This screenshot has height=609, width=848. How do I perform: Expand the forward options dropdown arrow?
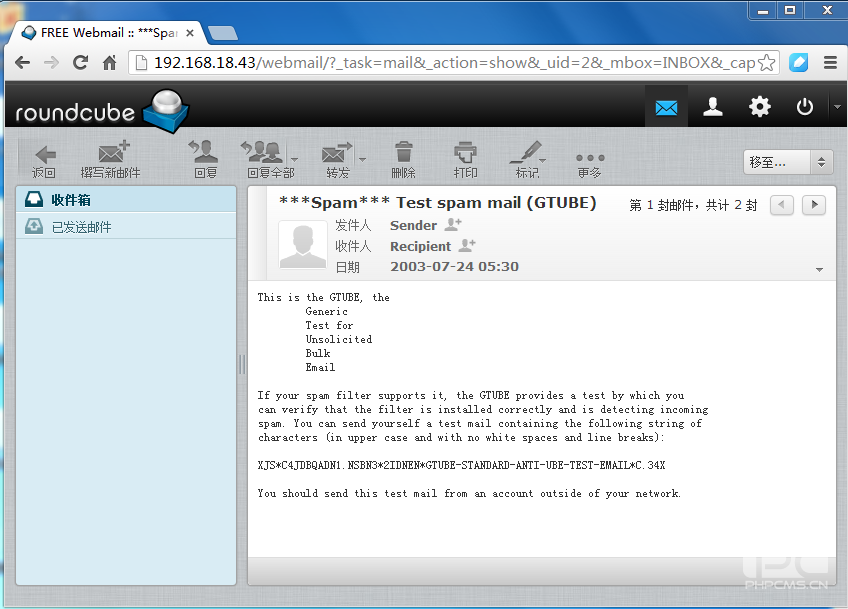tap(362, 160)
